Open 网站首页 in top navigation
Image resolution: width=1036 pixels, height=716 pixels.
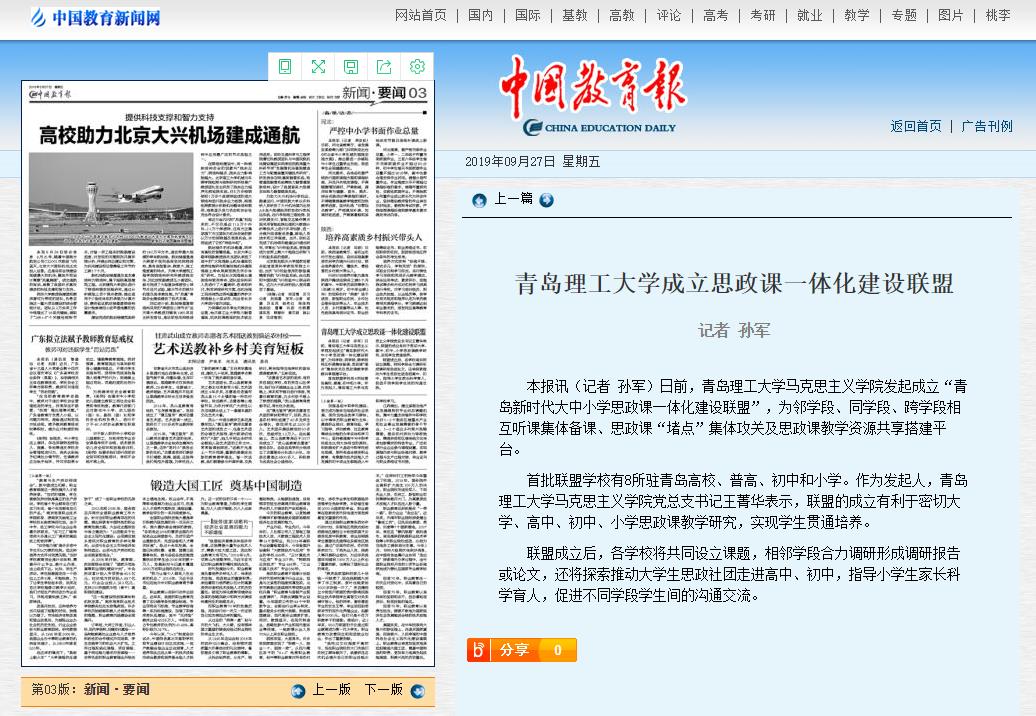coord(421,15)
